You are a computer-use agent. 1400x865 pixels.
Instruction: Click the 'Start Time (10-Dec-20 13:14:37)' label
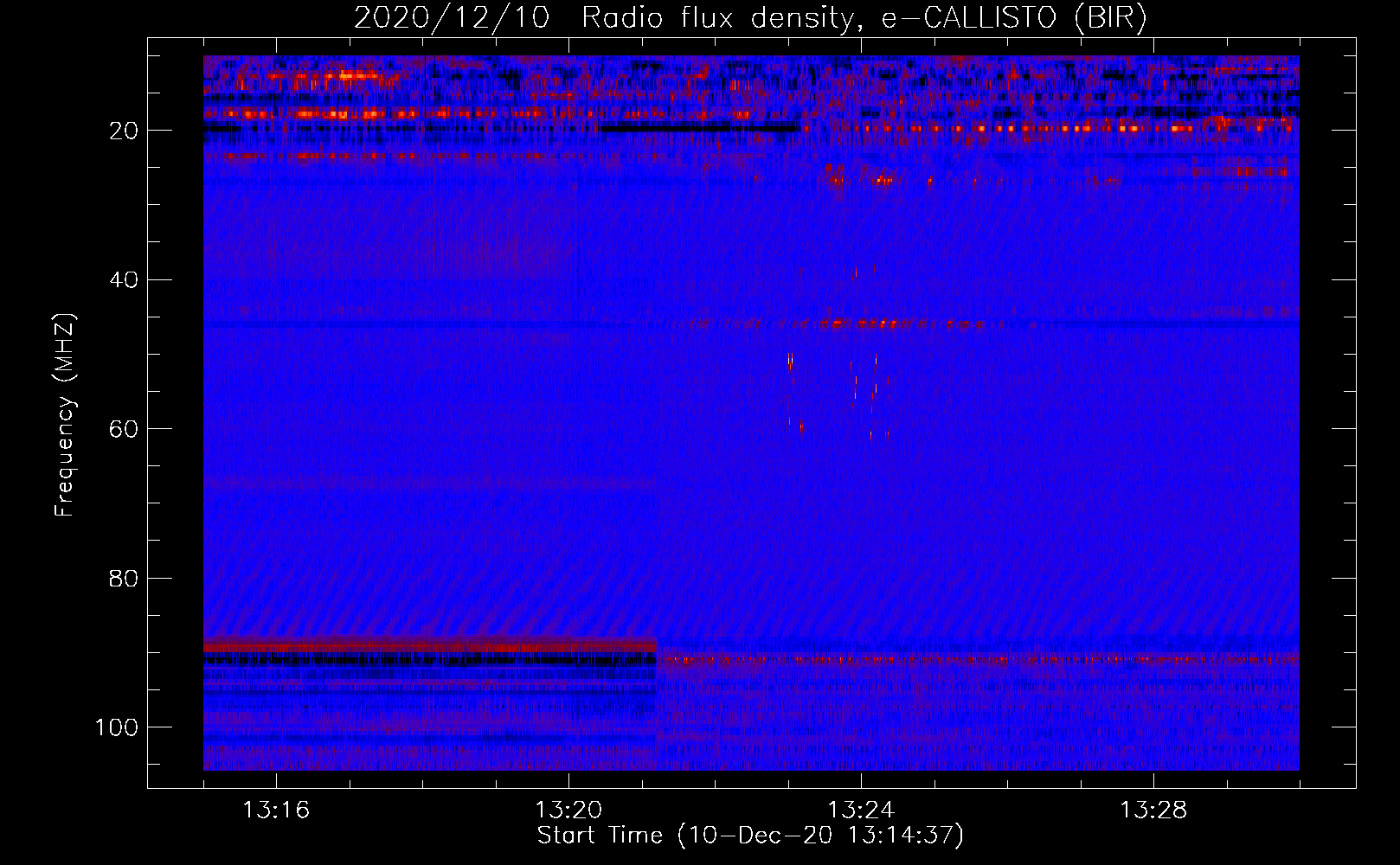click(x=750, y=836)
